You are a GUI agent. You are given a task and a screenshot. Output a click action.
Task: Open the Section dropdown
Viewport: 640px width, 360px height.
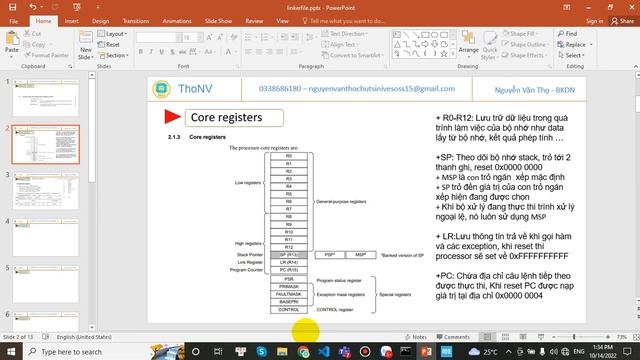coord(114,55)
